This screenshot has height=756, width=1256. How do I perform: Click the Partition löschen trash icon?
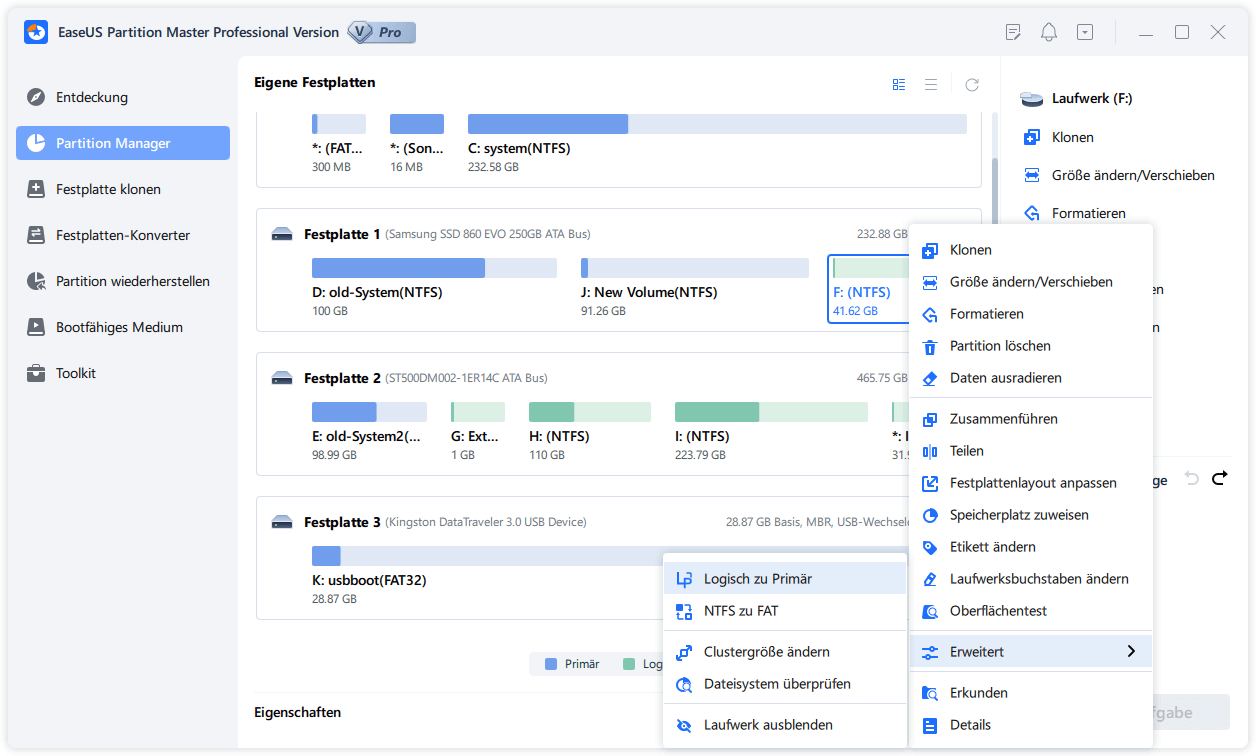click(x=930, y=346)
